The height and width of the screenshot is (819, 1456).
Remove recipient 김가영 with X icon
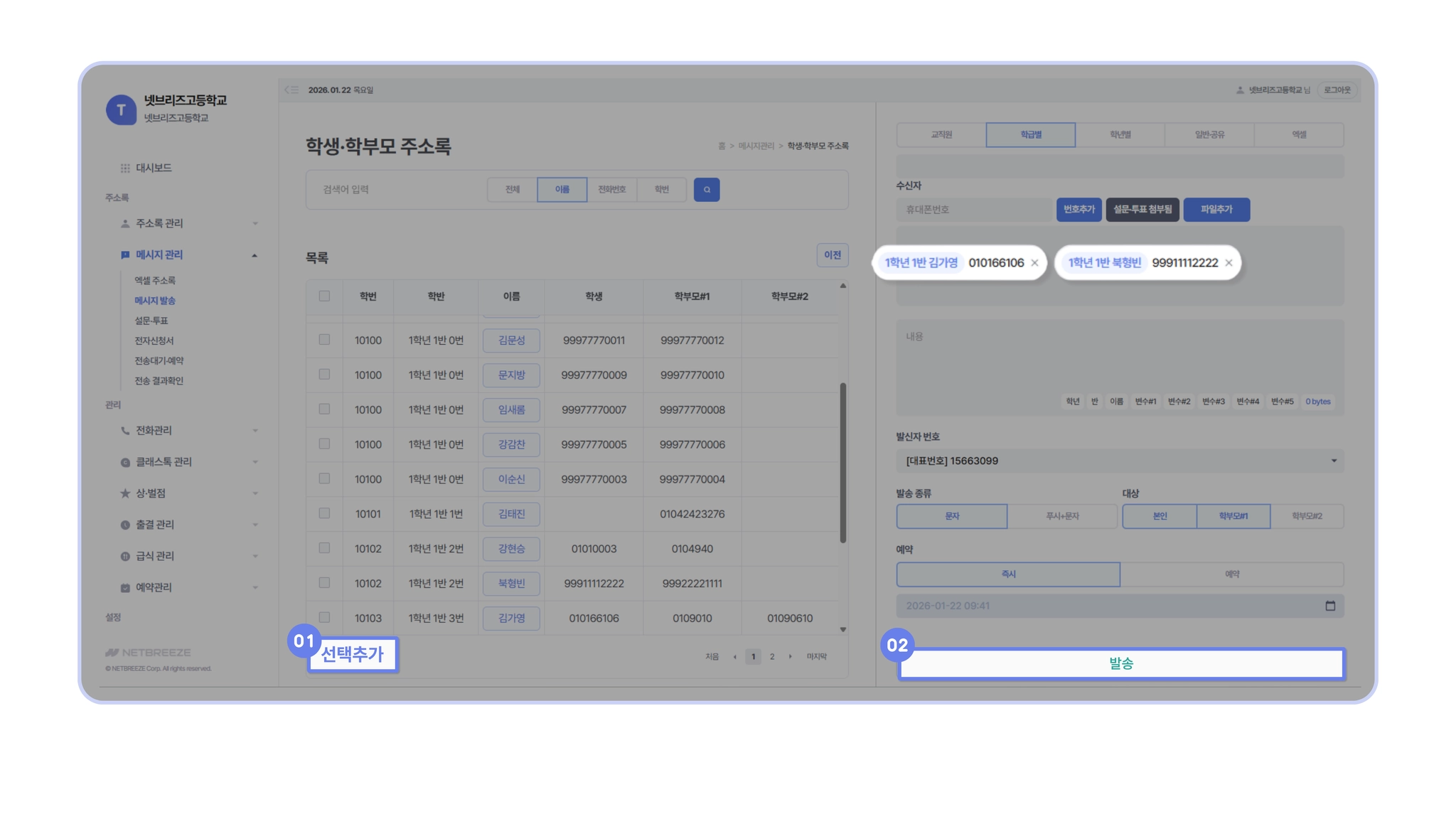(x=1034, y=263)
